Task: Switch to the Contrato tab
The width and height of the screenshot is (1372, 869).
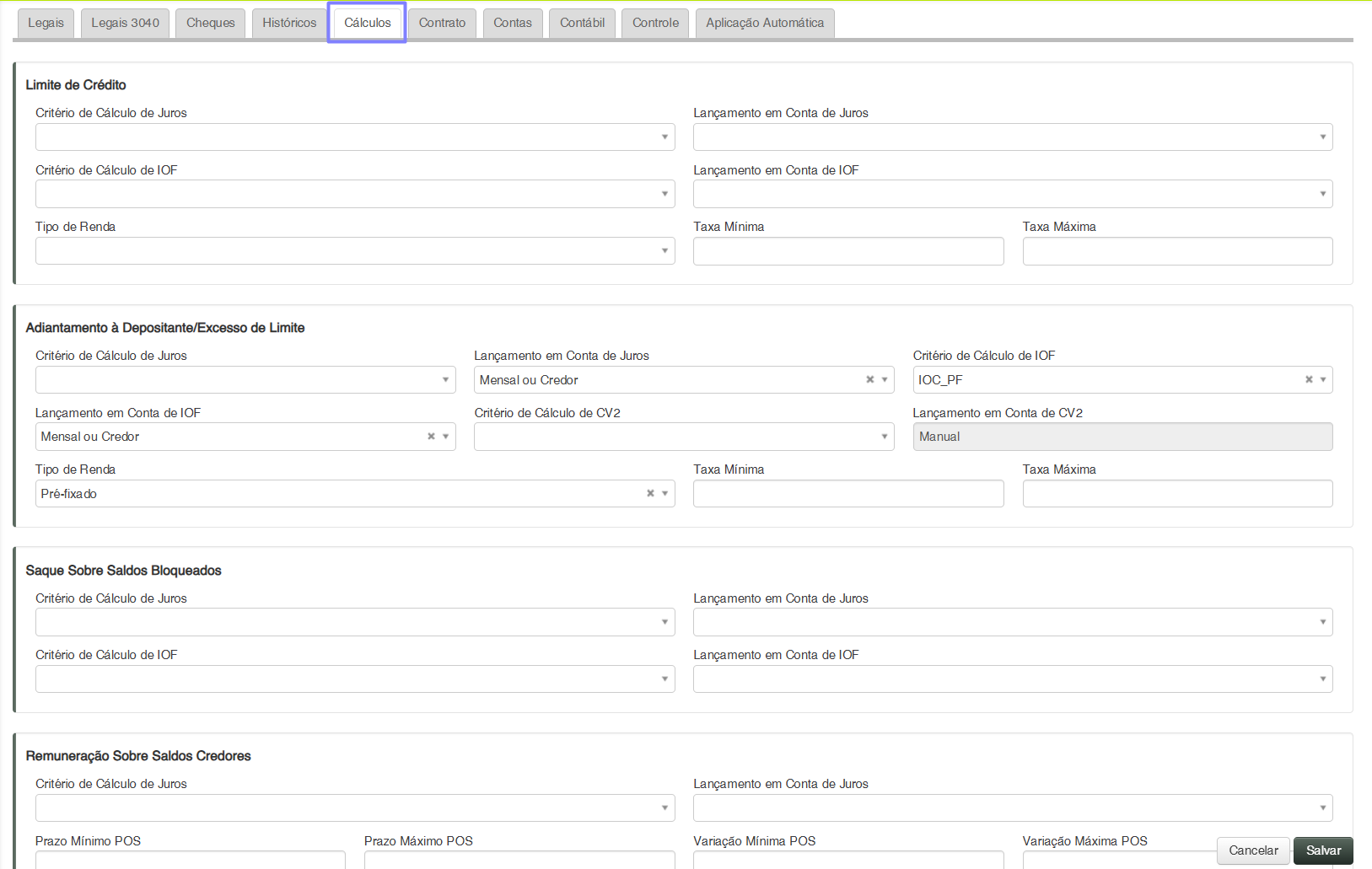Action: click(x=442, y=23)
